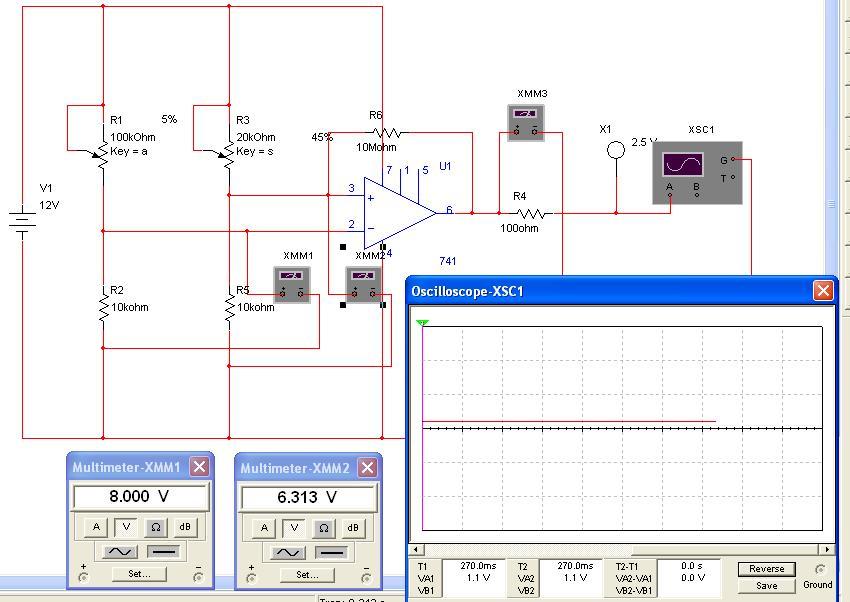Switch Multimeter-XMM1 to voltmeter mode (V)
The width and height of the screenshot is (850, 602).
click(126, 527)
